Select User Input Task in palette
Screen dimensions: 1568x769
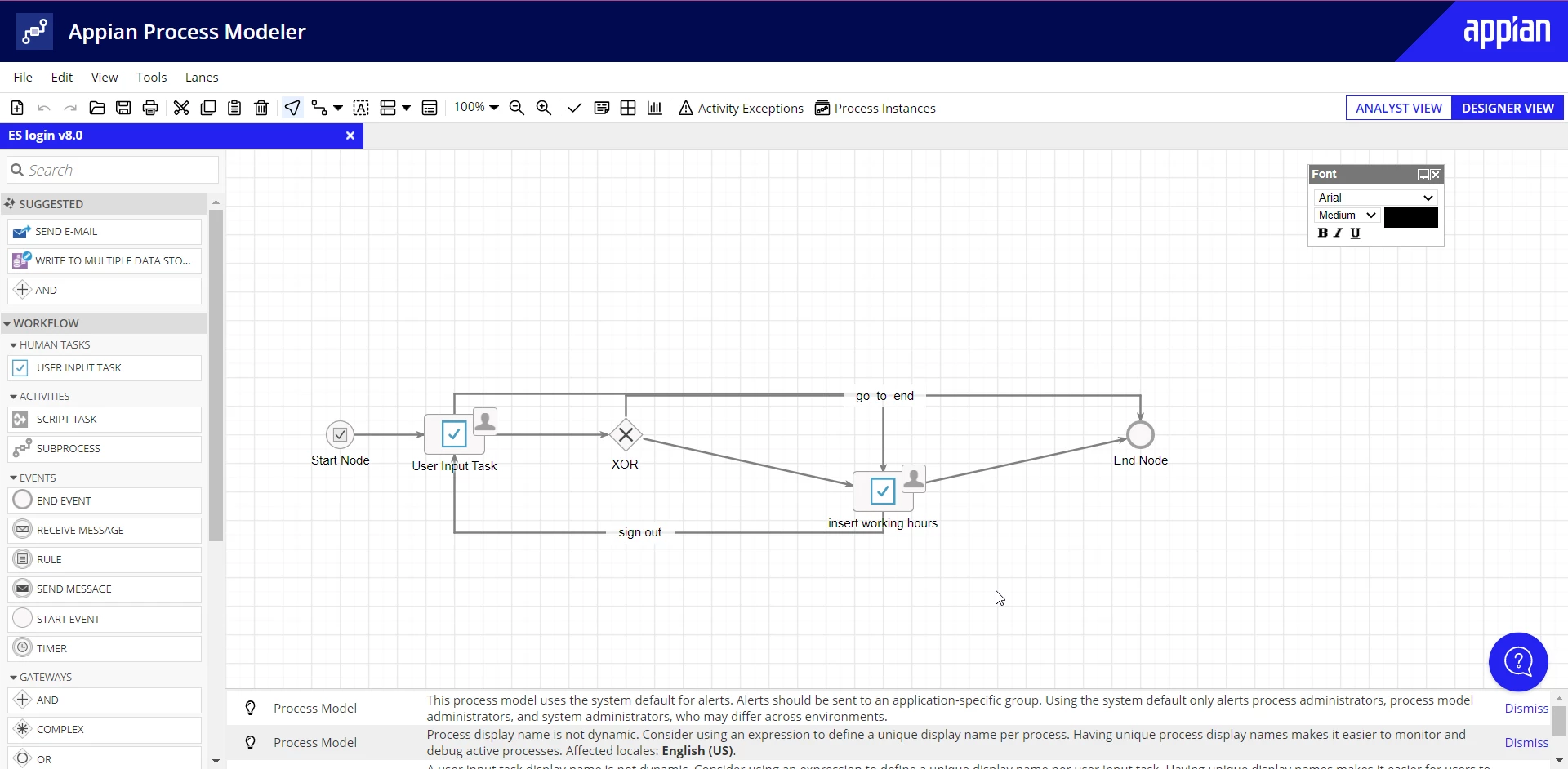(x=105, y=368)
